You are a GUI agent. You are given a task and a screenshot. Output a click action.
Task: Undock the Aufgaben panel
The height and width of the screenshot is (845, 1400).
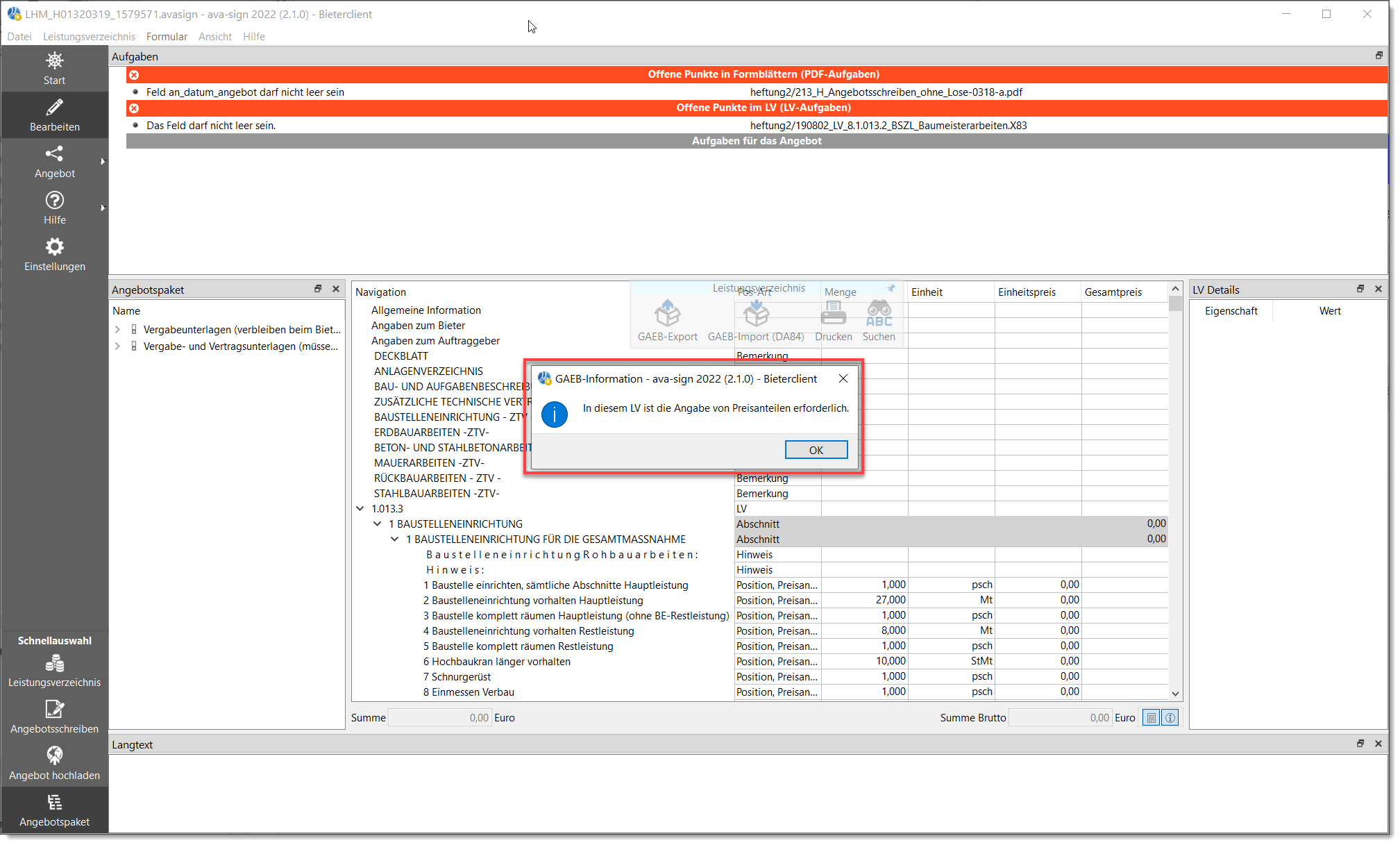[1378, 56]
